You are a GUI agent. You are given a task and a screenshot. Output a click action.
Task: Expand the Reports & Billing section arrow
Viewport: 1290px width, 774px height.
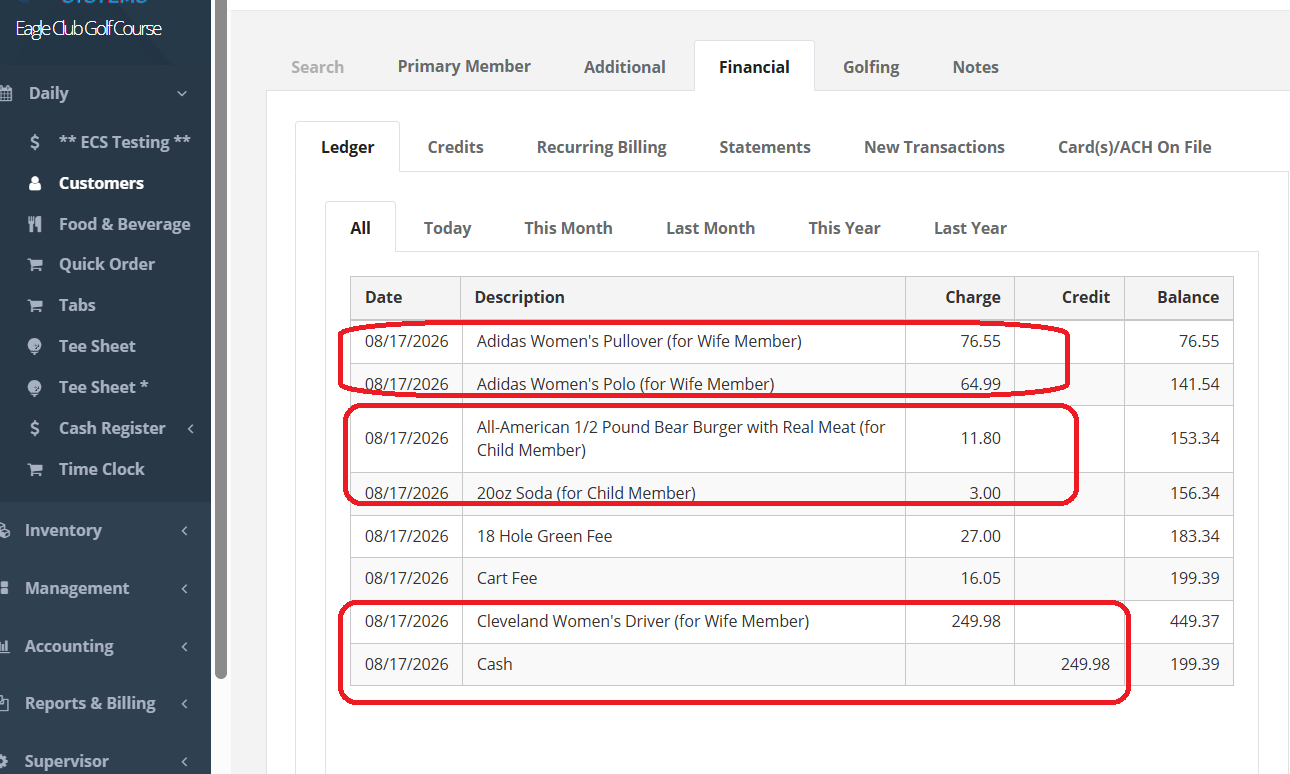point(184,704)
